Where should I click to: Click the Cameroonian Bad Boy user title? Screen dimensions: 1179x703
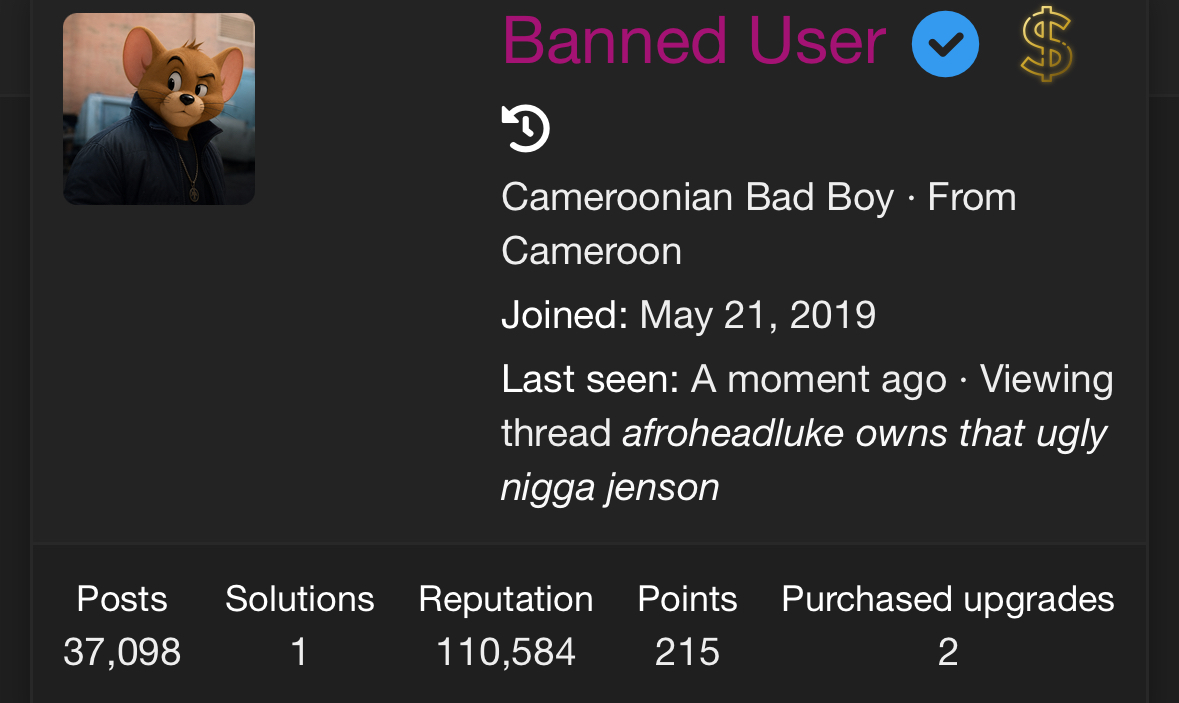698,198
